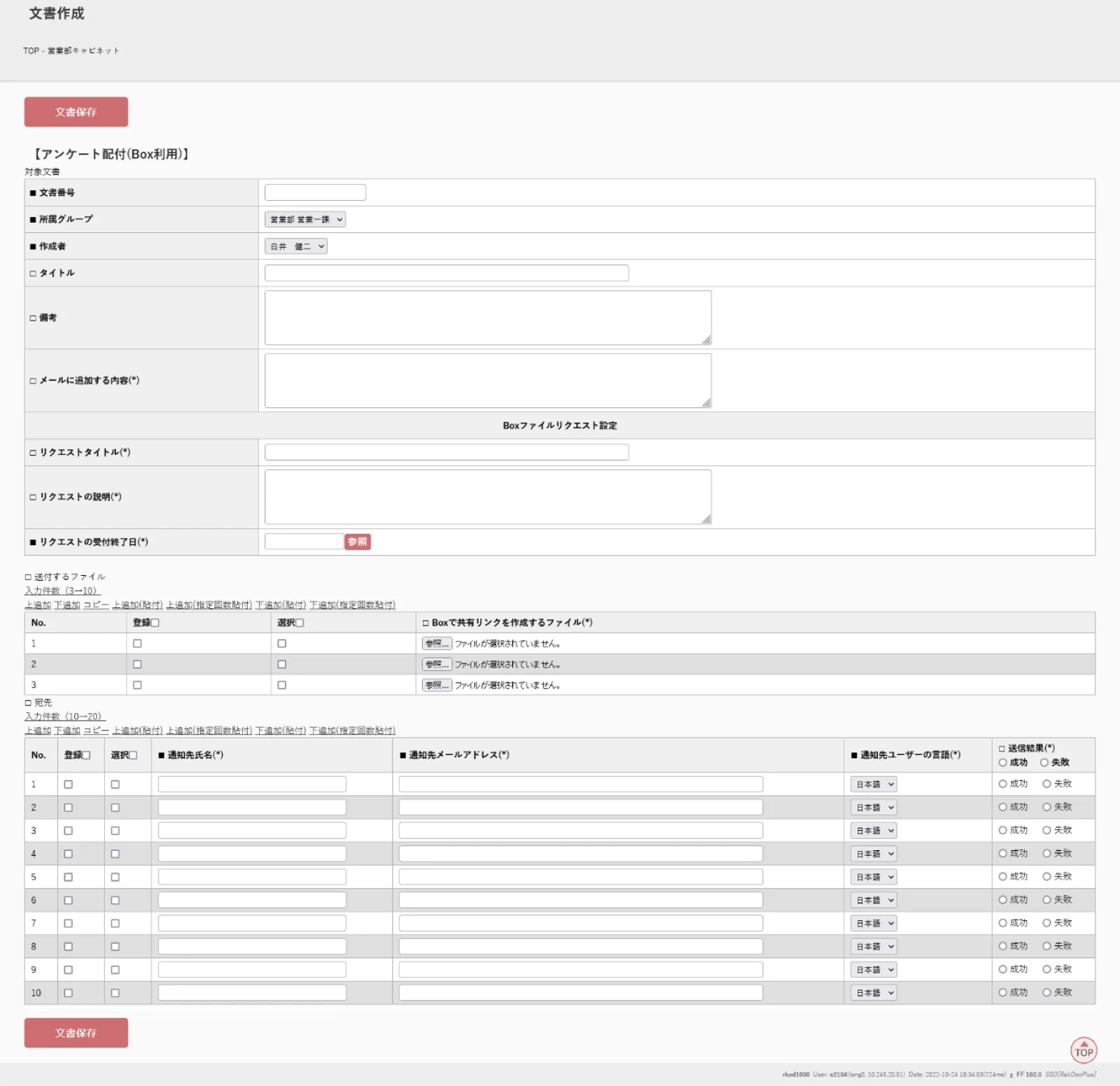Viewport: 1120px width, 1086px height.
Task: Open language dropdown in recipient row 9
Action: pos(874,970)
